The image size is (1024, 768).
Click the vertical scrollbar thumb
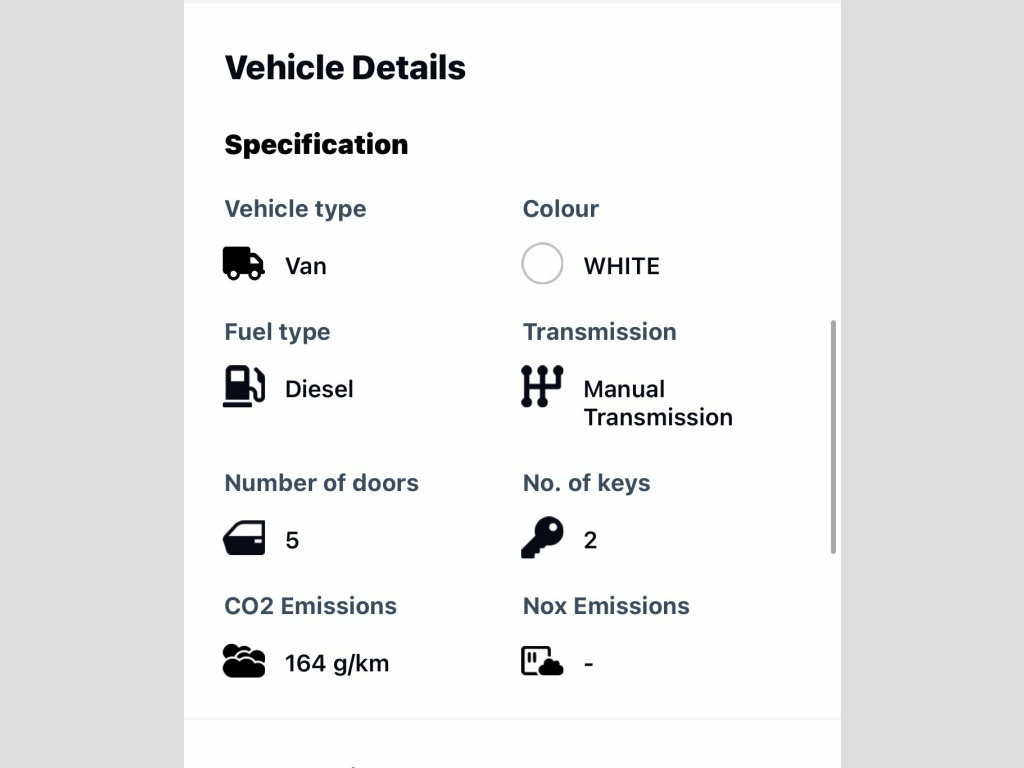coord(833,437)
